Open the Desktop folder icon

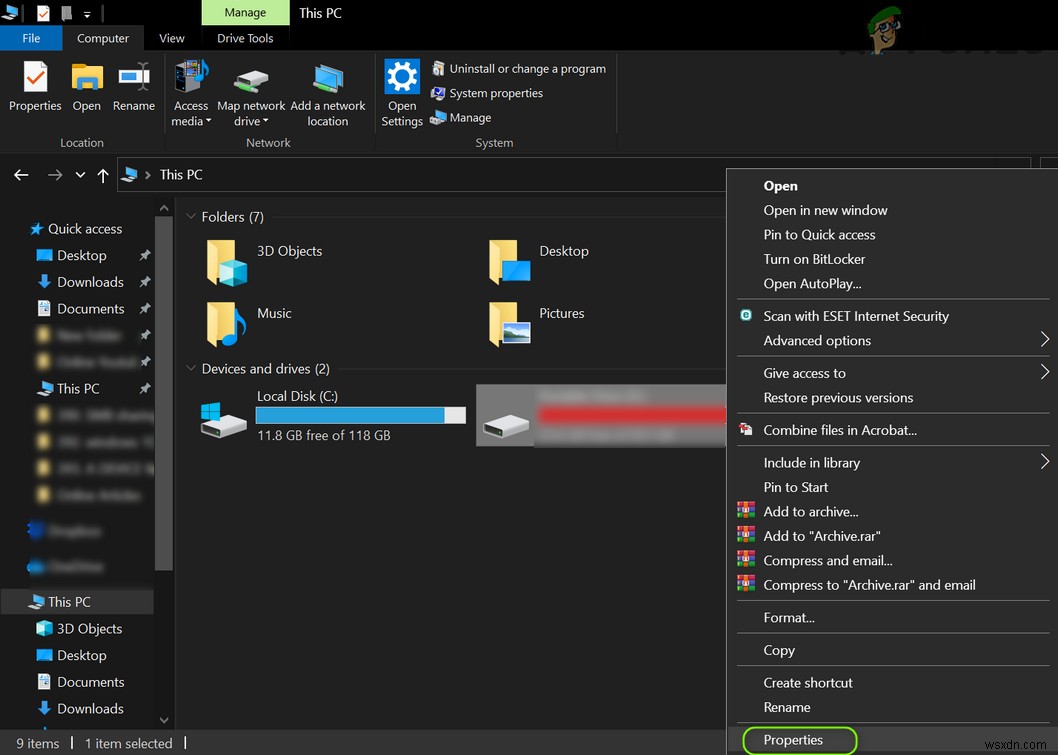click(x=509, y=262)
